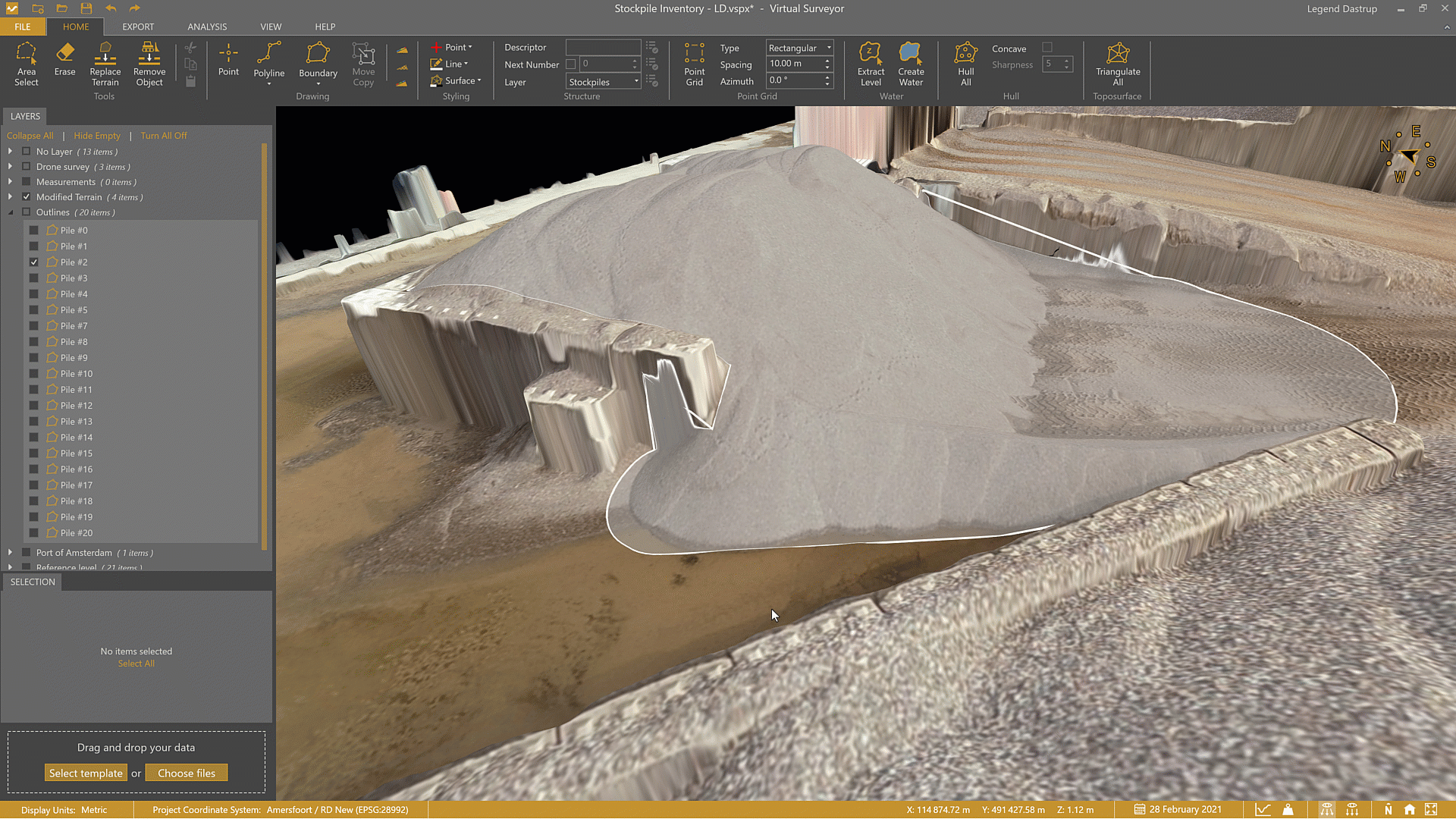Screen dimensions: 1456x819
Task: Uncheck the Pile #2 outline layer
Action: click(x=33, y=262)
